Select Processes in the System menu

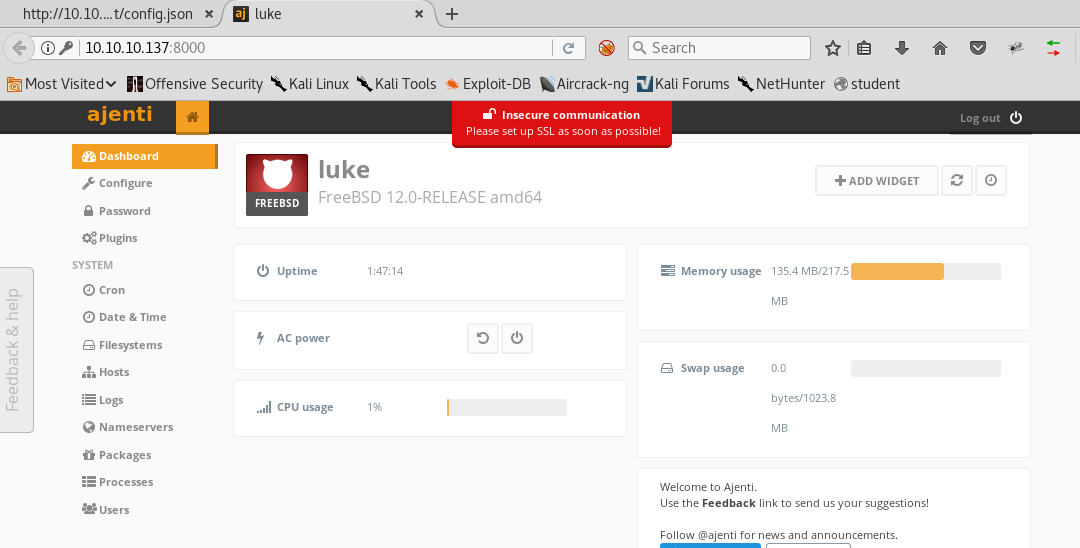tap(125, 482)
